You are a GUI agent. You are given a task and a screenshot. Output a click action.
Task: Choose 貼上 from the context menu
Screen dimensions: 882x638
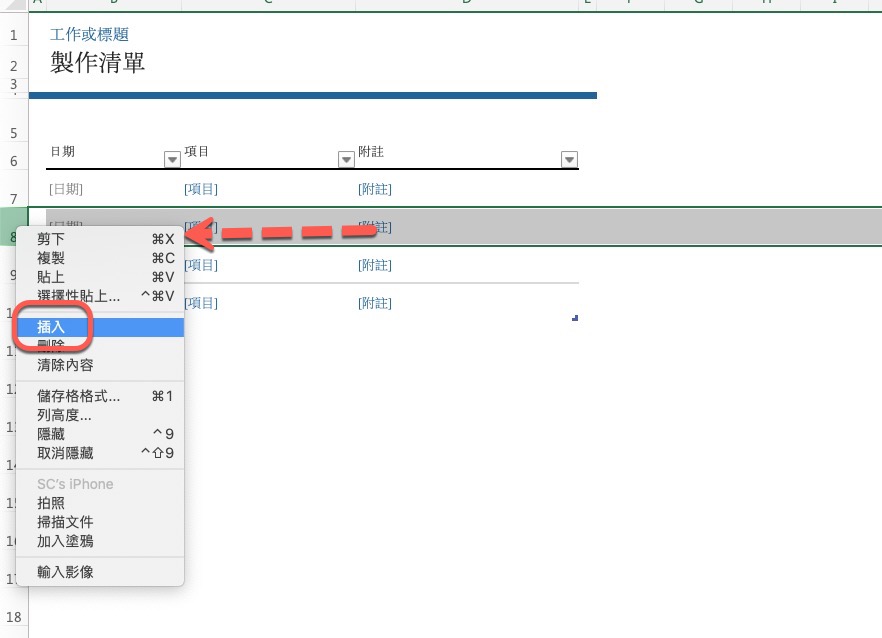pos(100,277)
